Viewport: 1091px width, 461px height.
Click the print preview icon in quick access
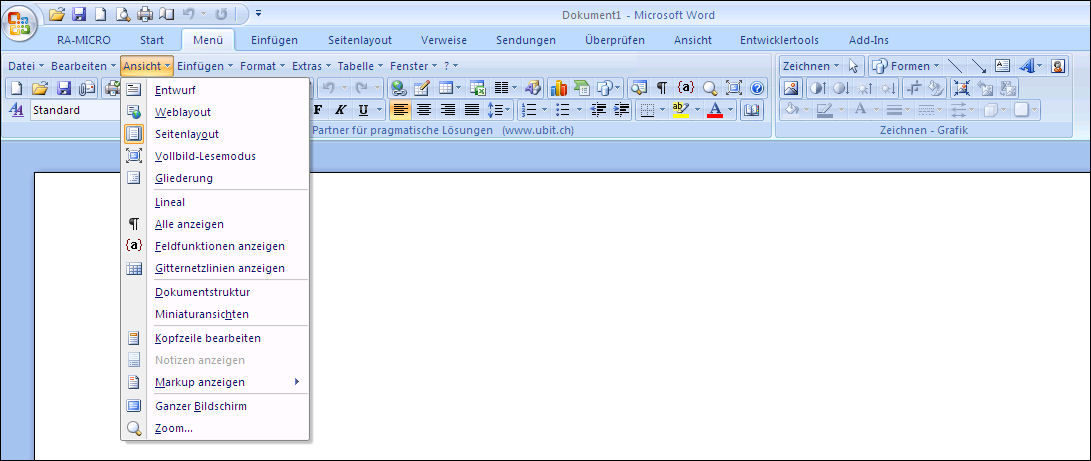[x=122, y=14]
